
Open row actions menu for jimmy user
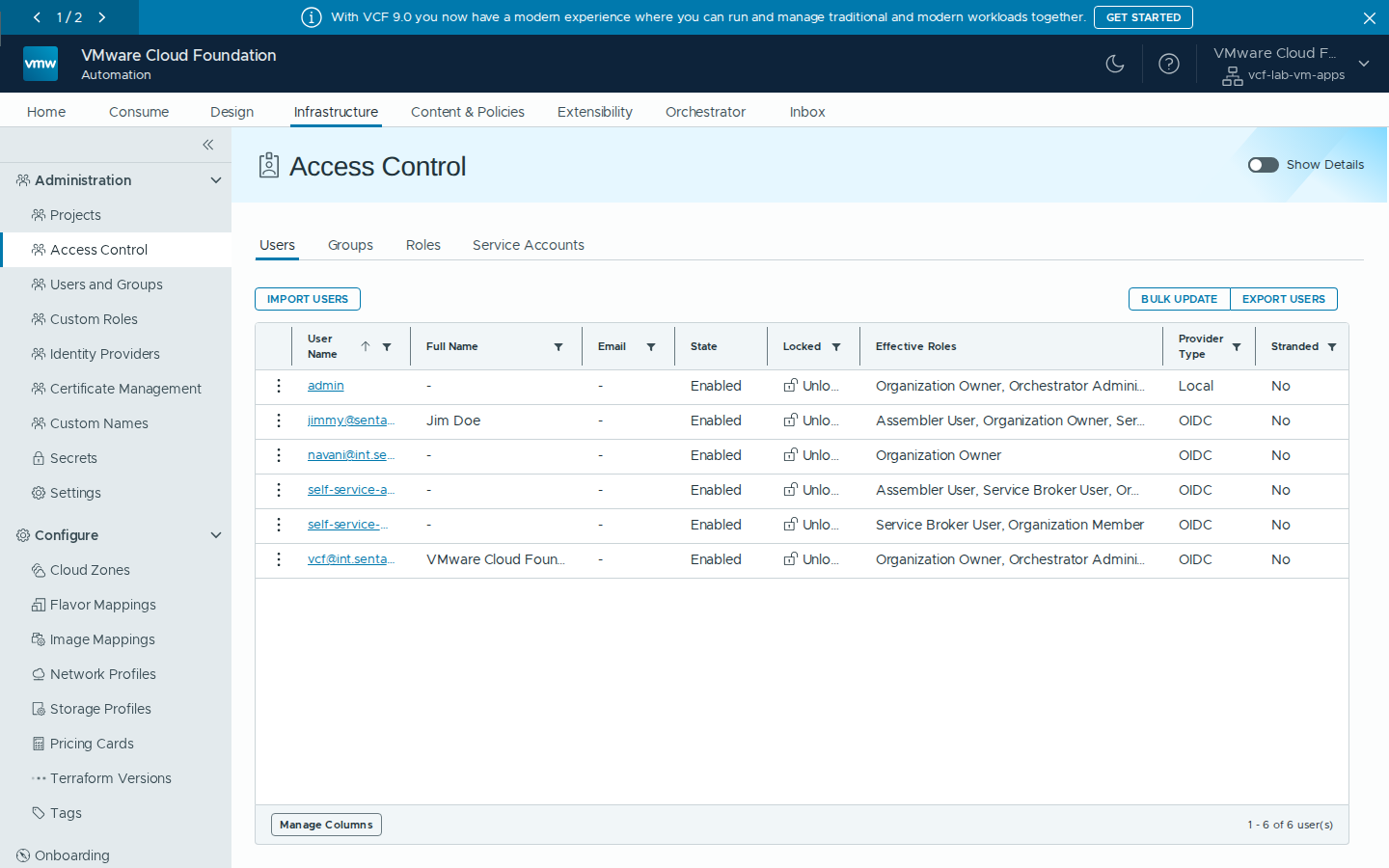point(279,420)
